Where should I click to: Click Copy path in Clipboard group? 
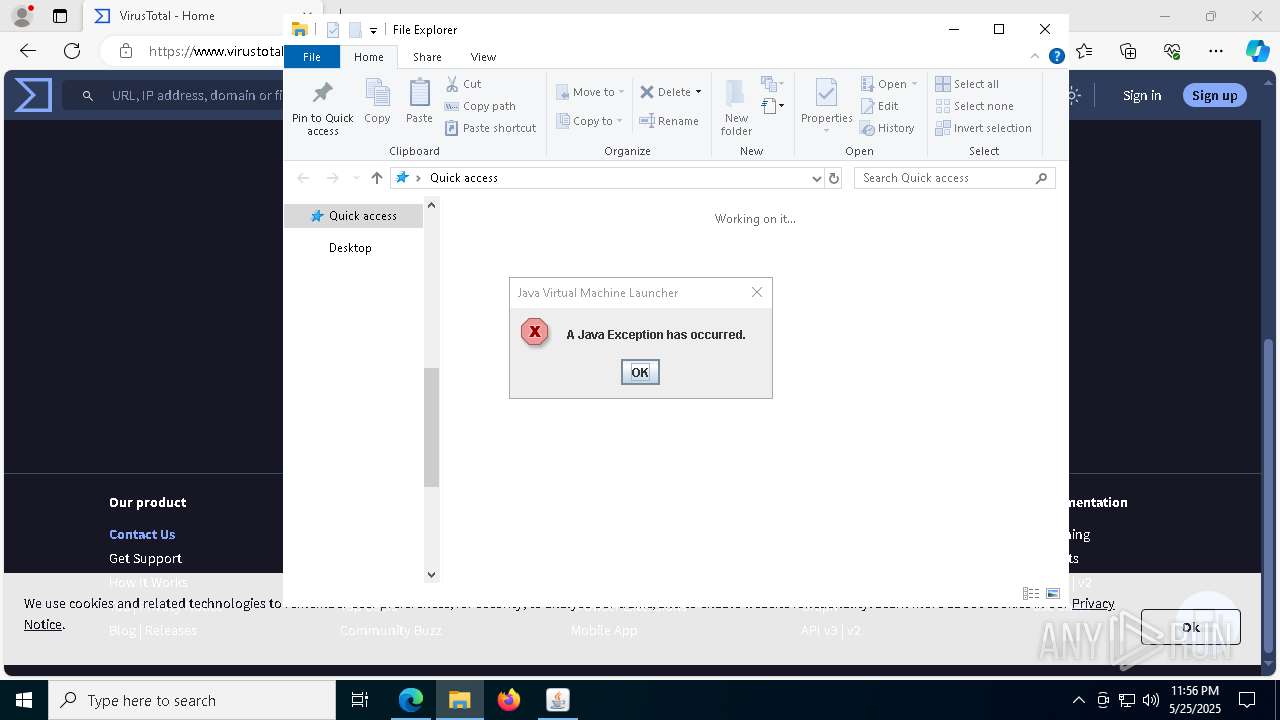click(480, 106)
